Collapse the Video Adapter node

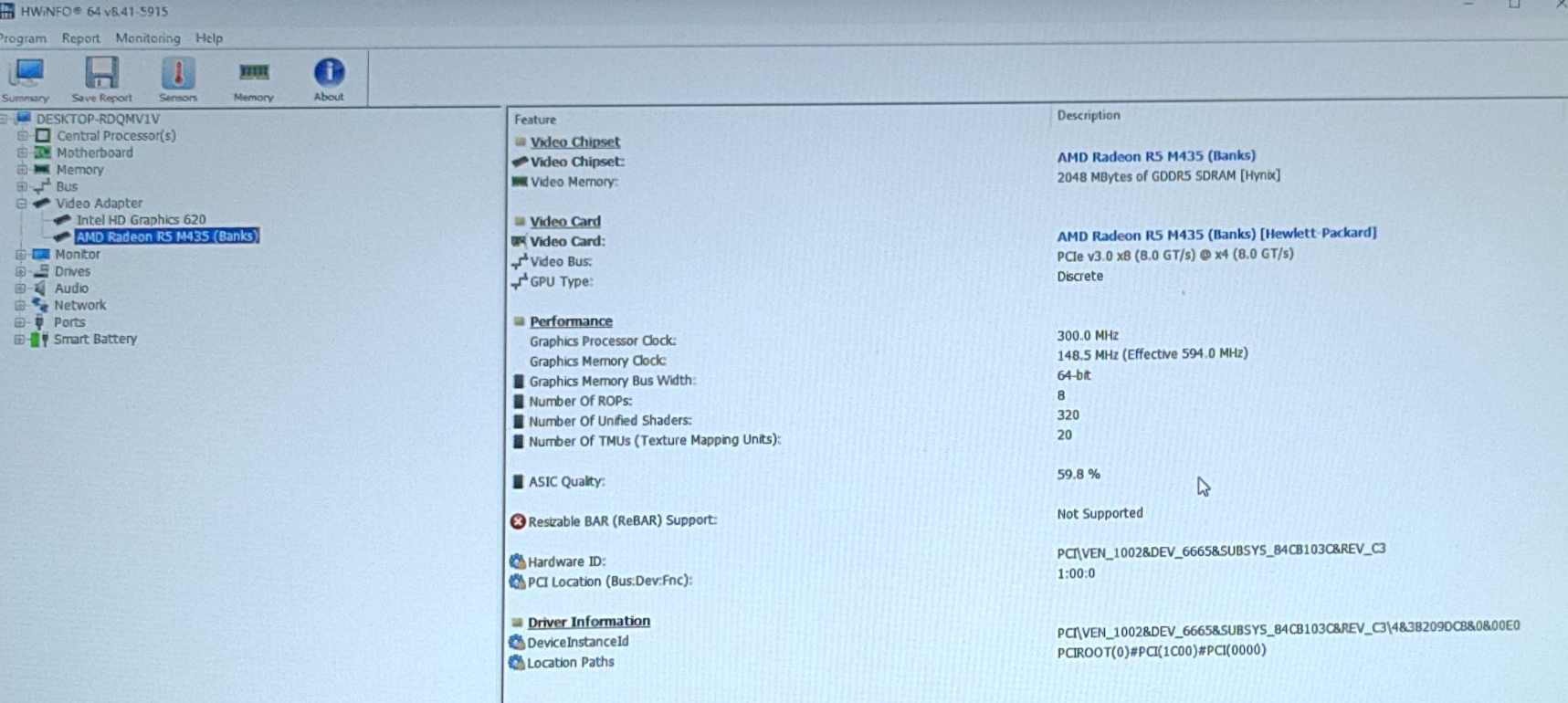tap(21, 203)
